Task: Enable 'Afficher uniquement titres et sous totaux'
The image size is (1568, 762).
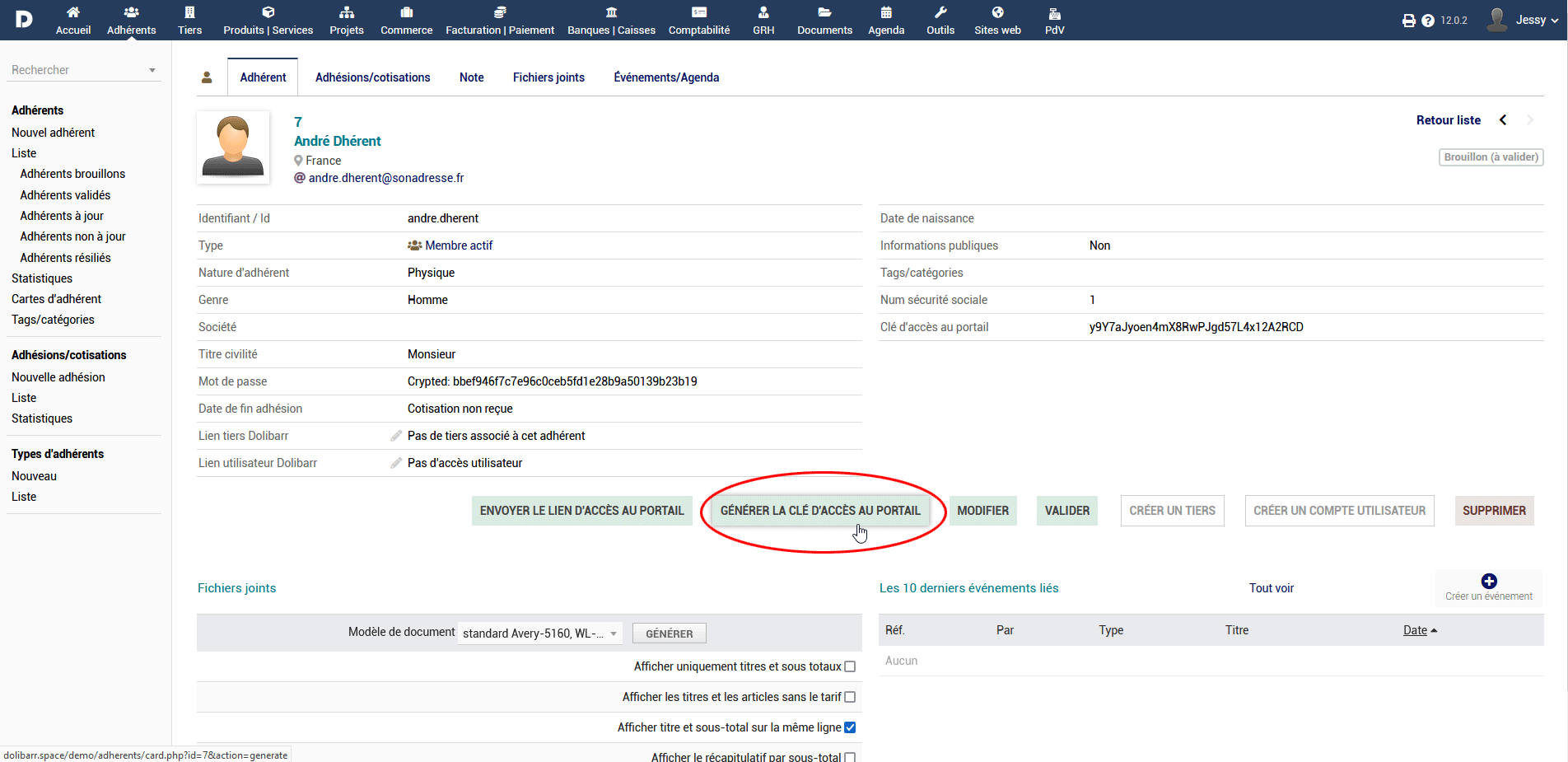Action: point(850,666)
